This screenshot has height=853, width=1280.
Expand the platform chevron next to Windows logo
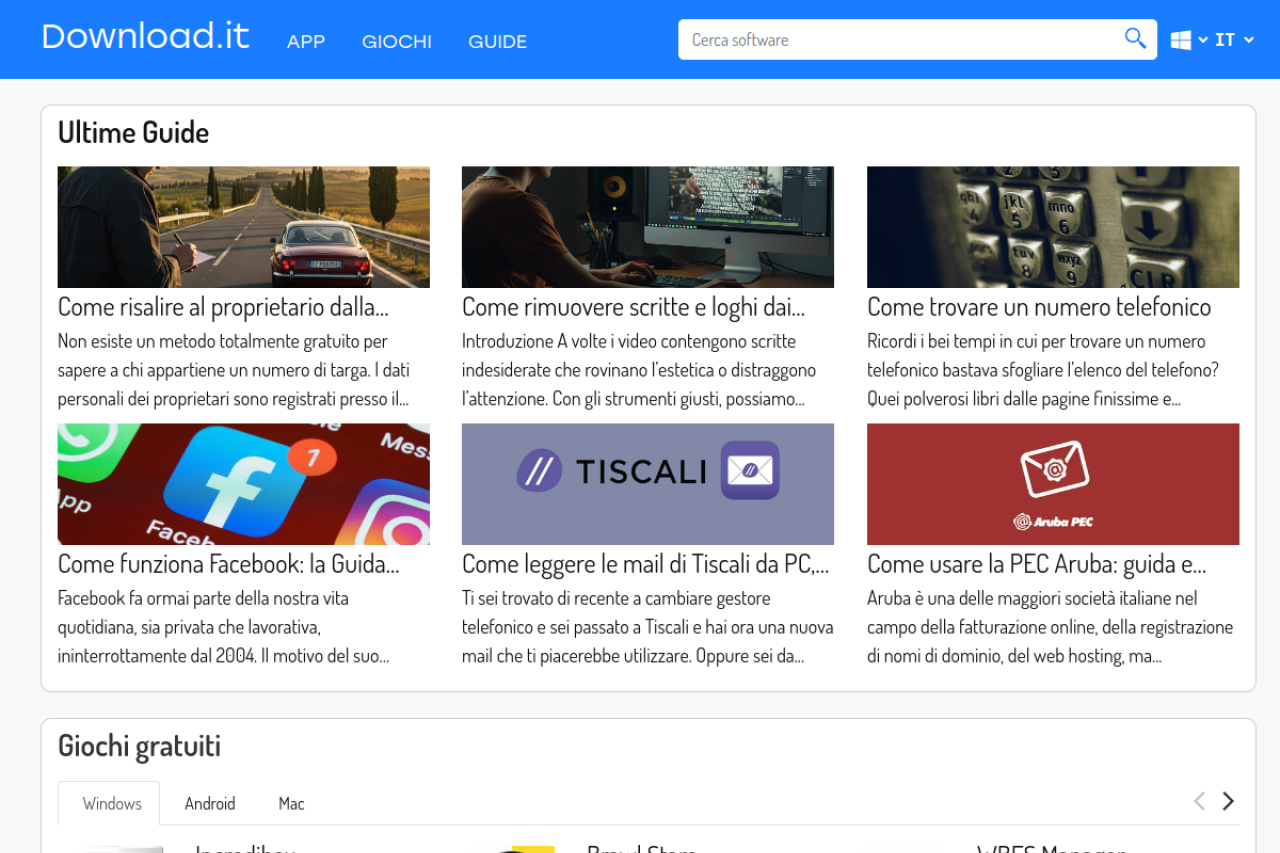(1203, 40)
